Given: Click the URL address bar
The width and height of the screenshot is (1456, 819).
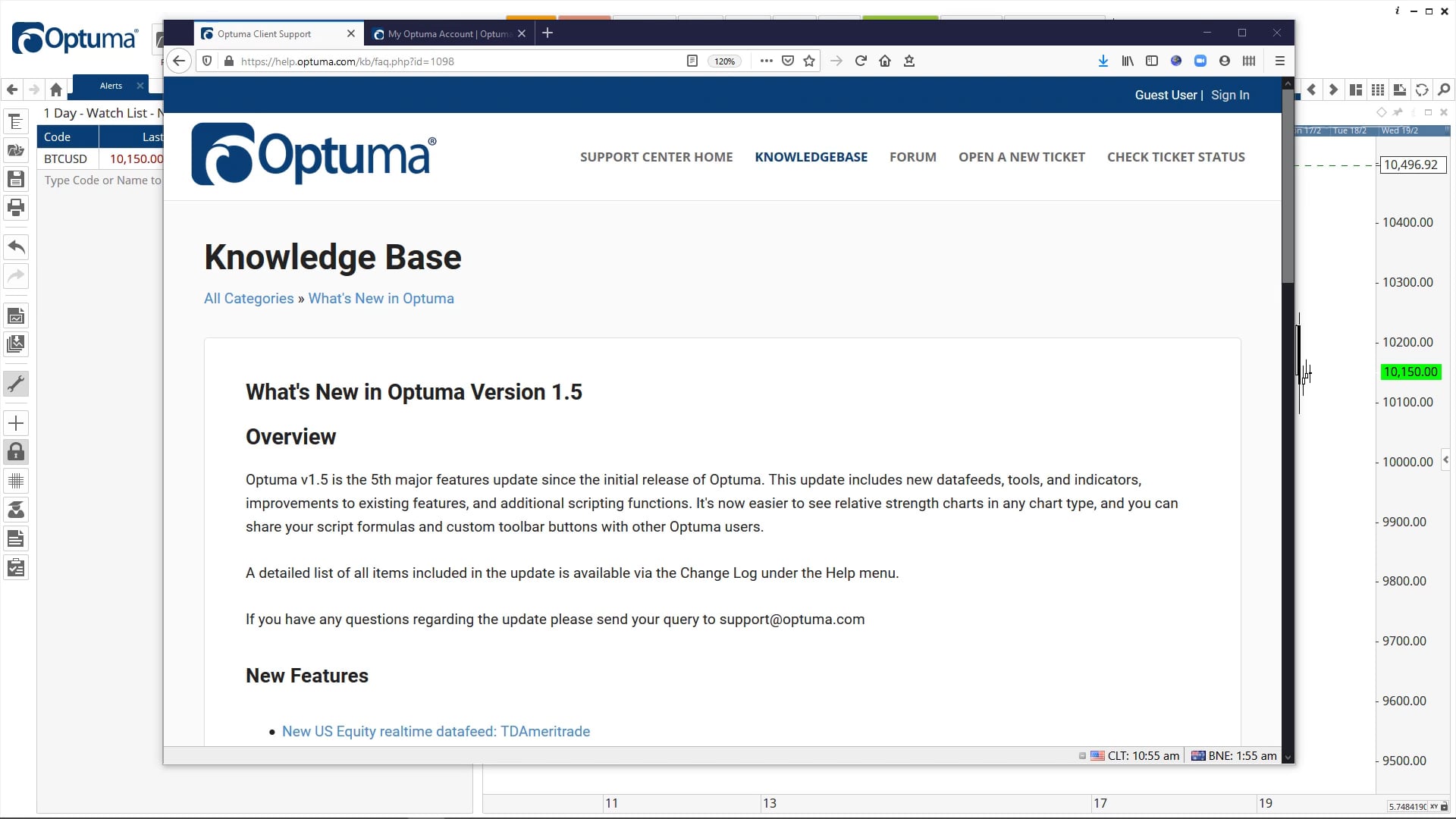Looking at the screenshot, I should pos(455,61).
